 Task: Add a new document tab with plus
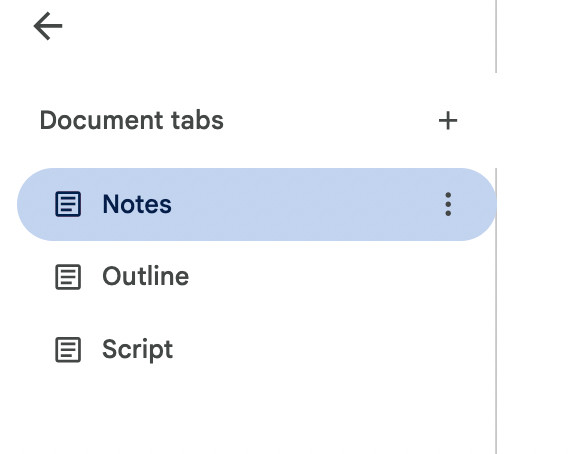(x=448, y=121)
